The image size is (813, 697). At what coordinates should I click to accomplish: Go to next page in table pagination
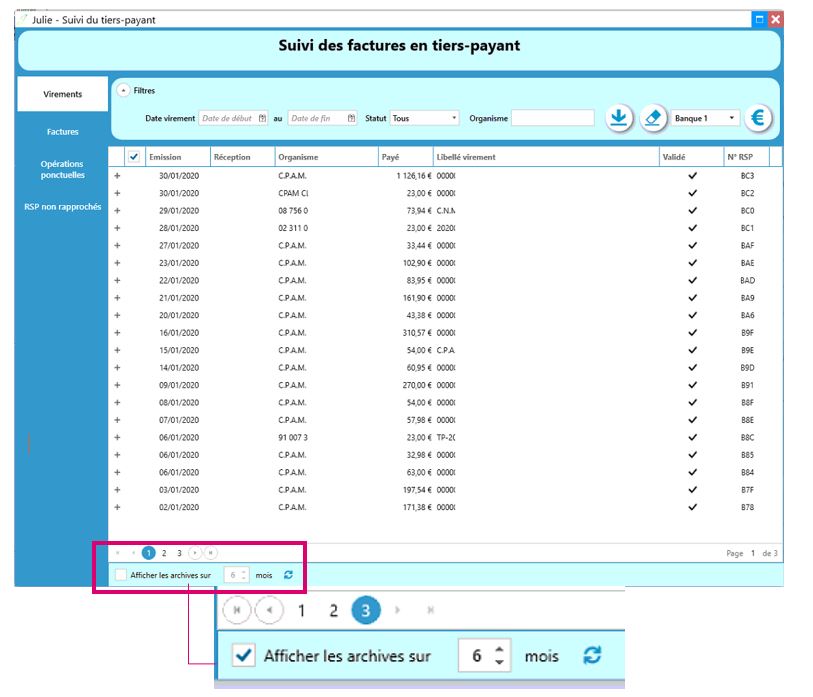point(195,553)
